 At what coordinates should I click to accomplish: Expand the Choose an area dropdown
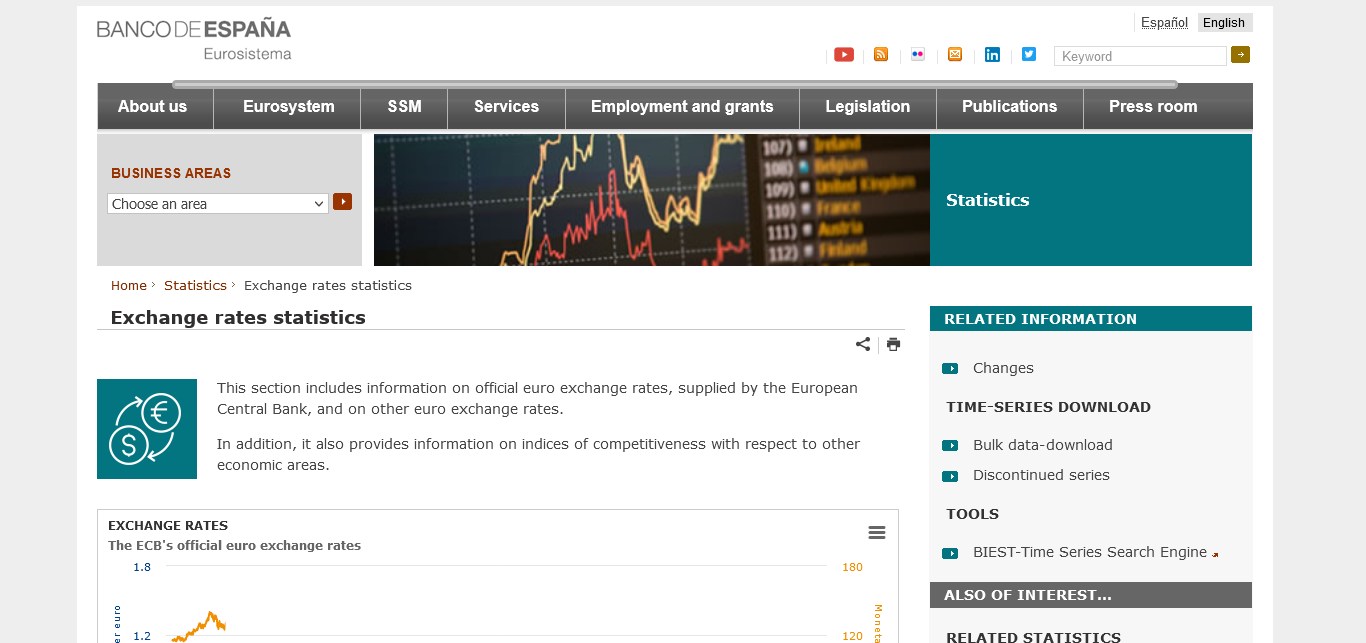pos(218,204)
